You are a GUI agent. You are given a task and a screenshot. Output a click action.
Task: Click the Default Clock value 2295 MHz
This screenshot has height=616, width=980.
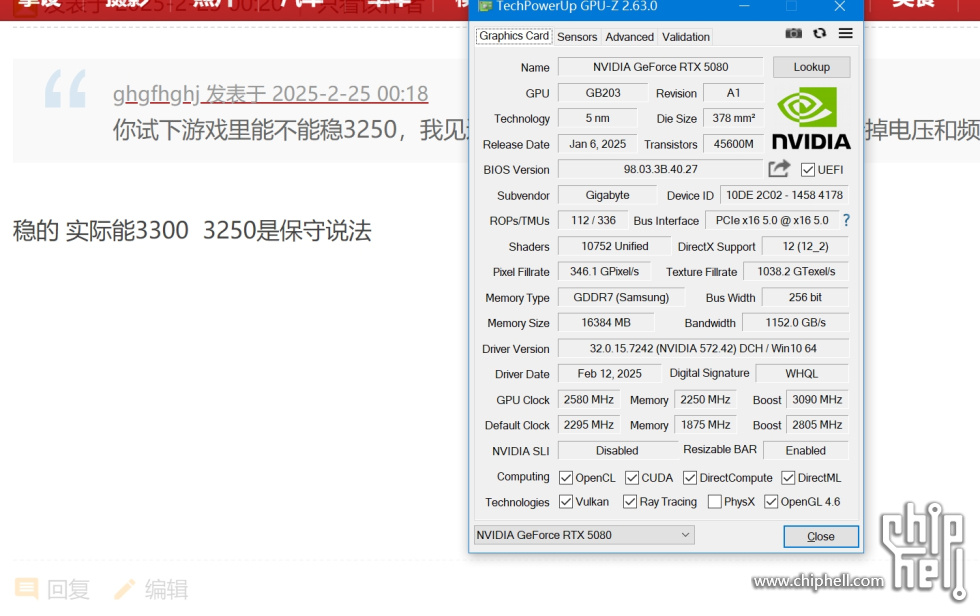click(588, 425)
